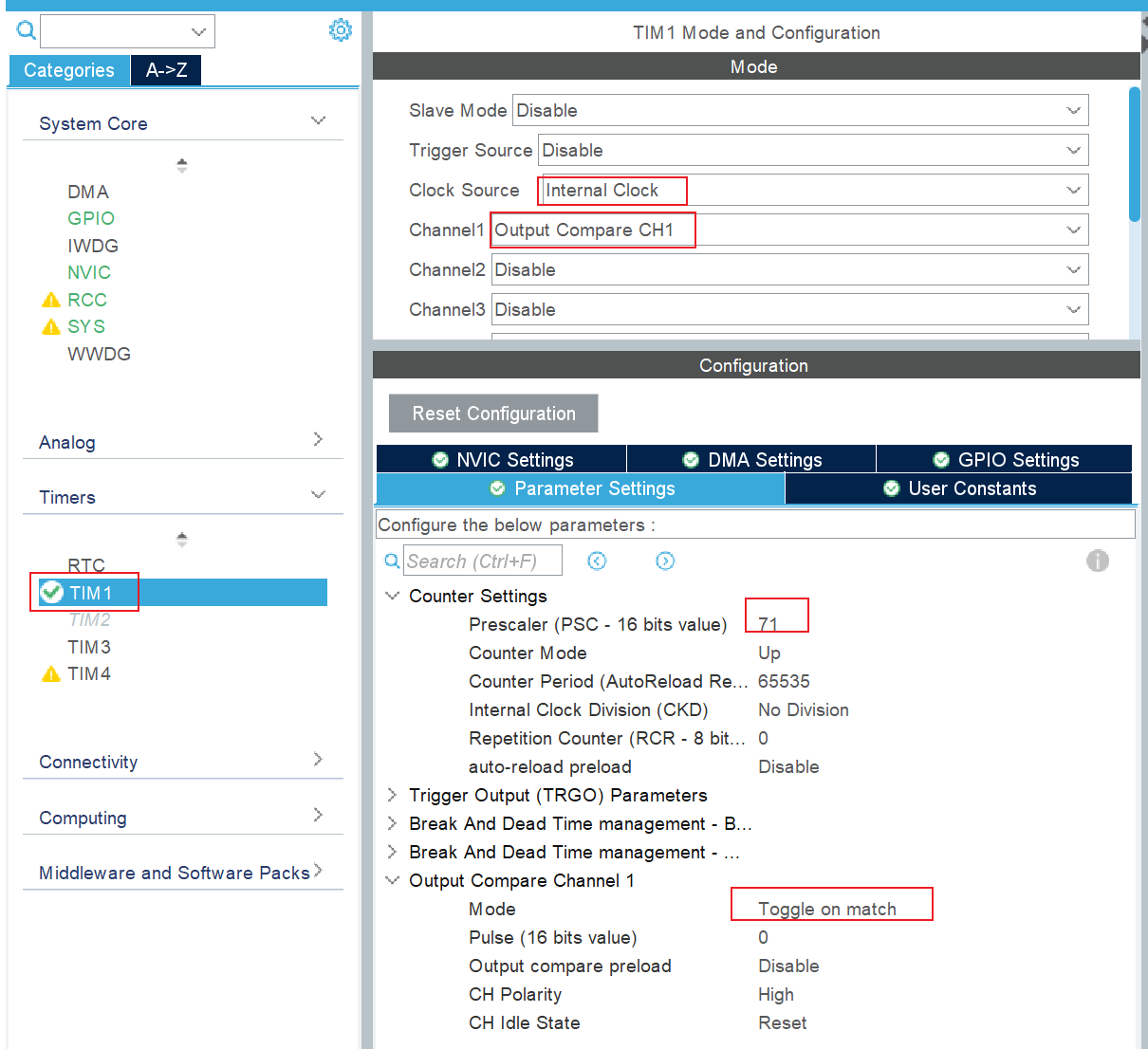
Task: Switch to the NVIC Settings tab
Action: (502, 459)
